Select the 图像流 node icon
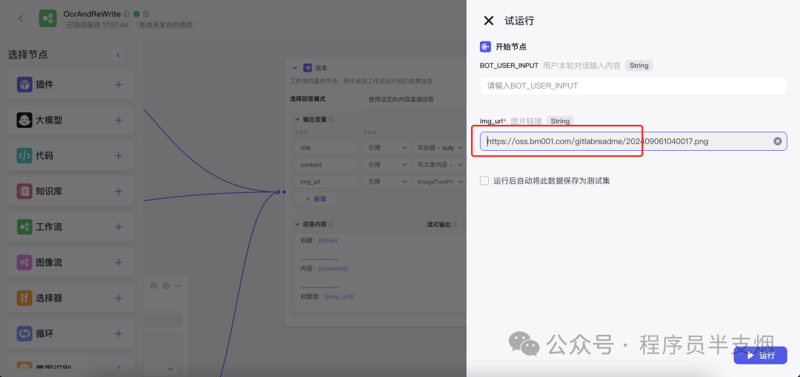The height and width of the screenshot is (377, 800). click(24, 262)
